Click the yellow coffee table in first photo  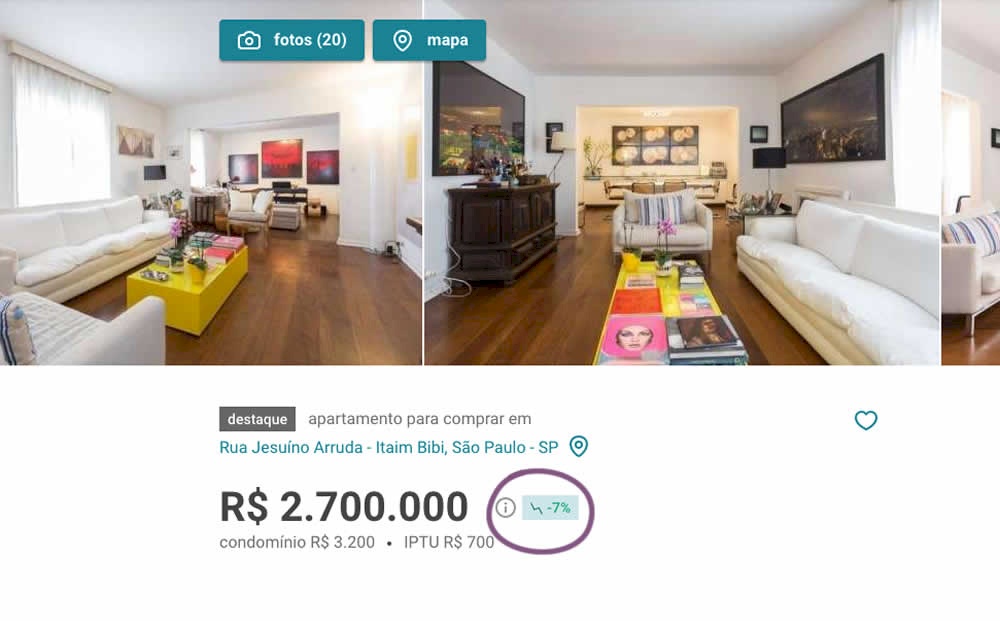[x=188, y=288]
